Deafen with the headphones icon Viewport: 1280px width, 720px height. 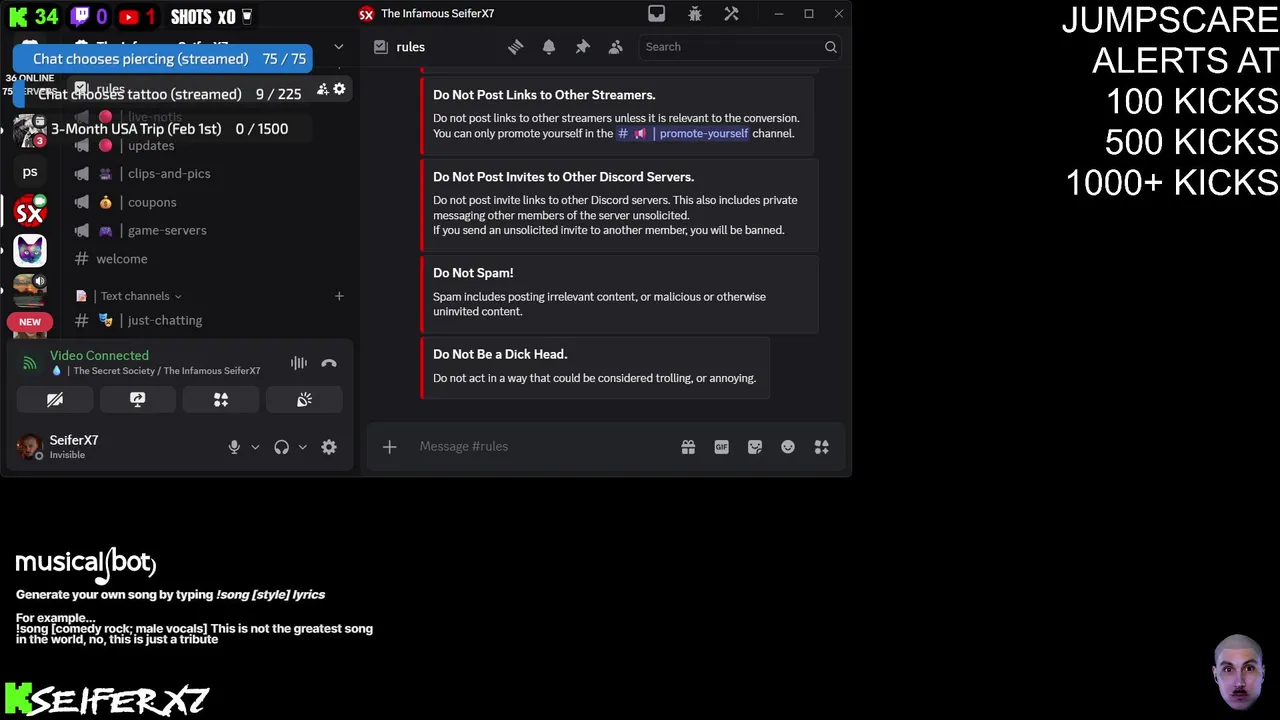click(281, 447)
